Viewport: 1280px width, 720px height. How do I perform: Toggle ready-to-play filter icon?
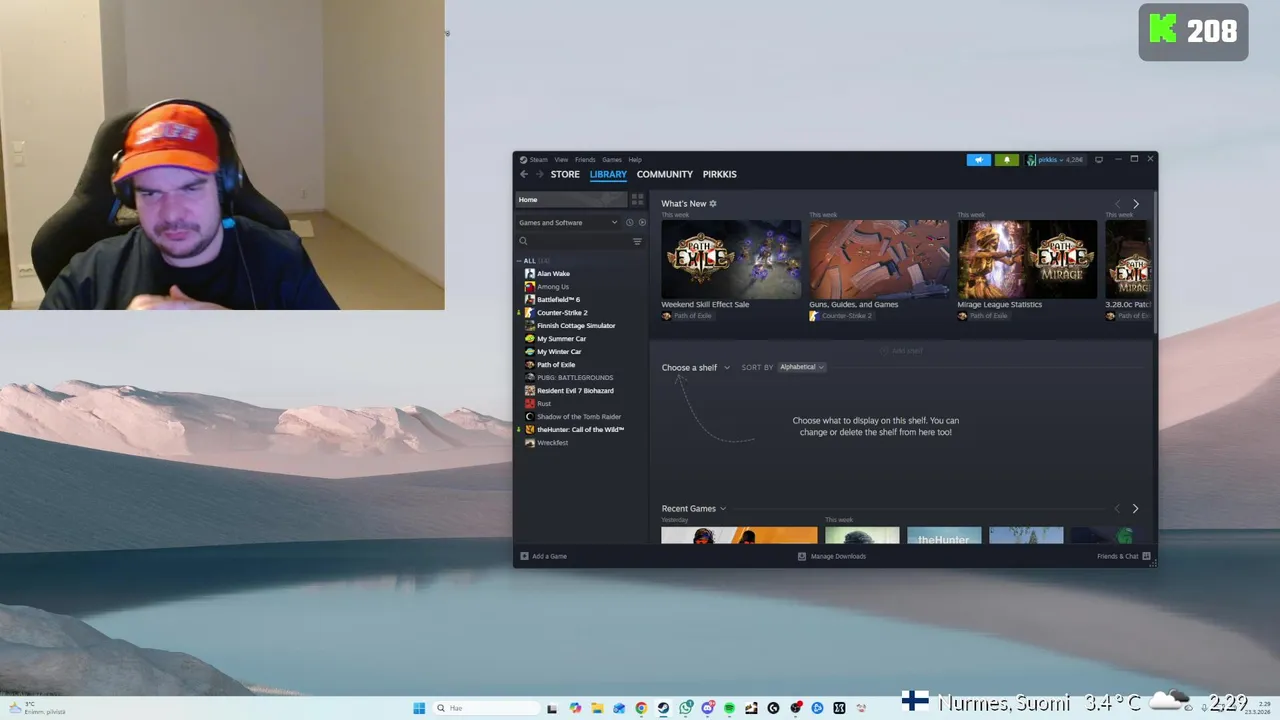coord(642,222)
